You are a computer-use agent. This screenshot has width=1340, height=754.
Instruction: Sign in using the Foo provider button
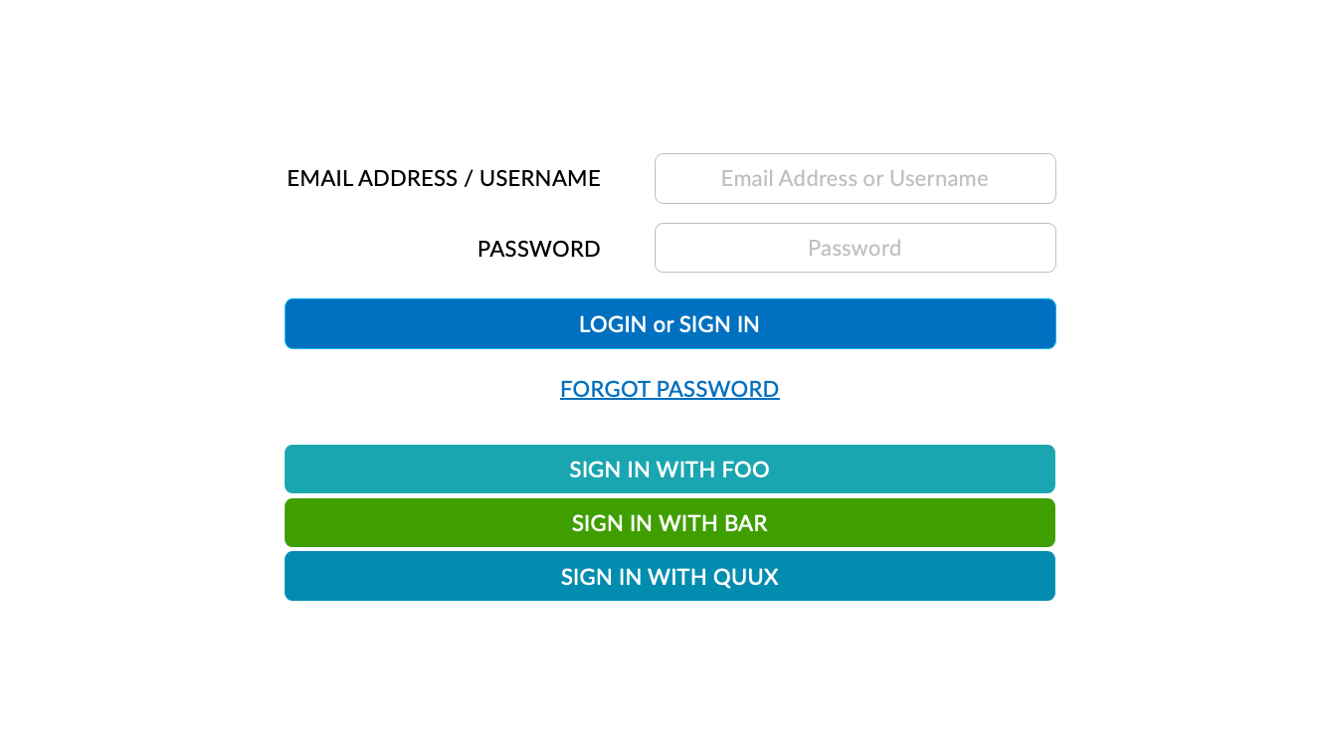click(669, 469)
